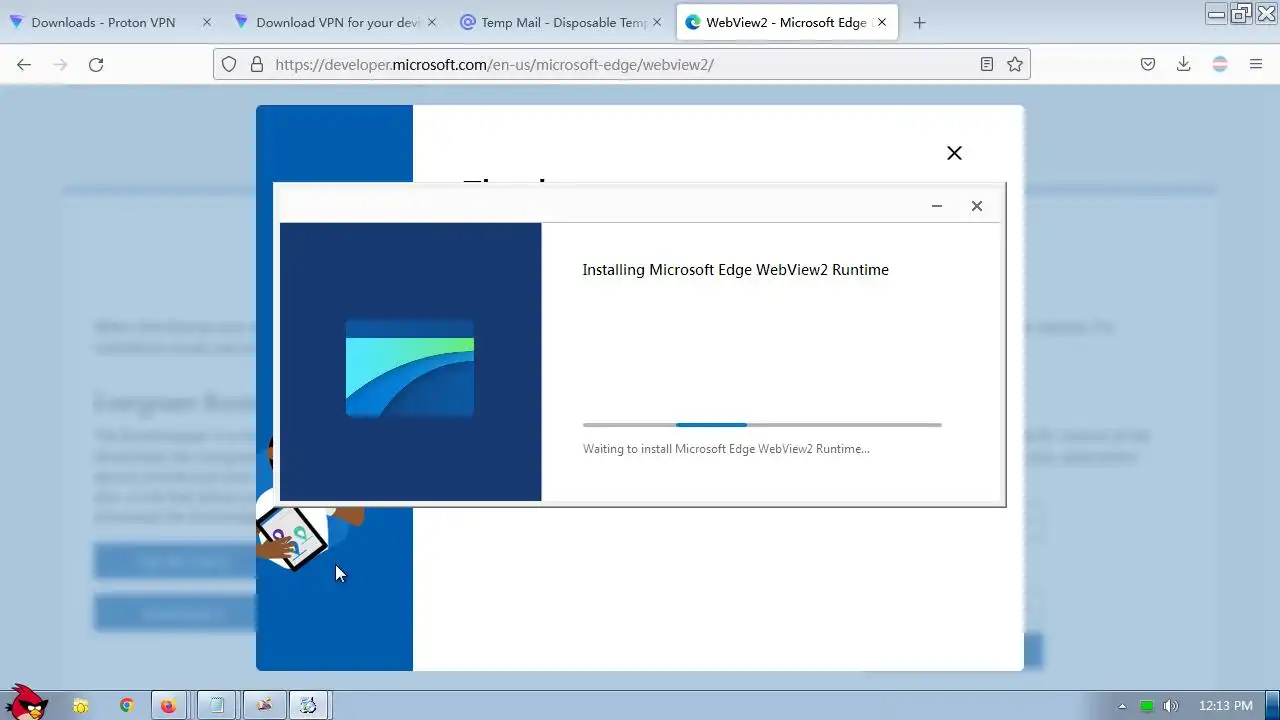Click 'Waiting to install Microsoft Edge WebView2 Runtime...' status
This screenshot has width=1280, height=720.
[x=726, y=449]
